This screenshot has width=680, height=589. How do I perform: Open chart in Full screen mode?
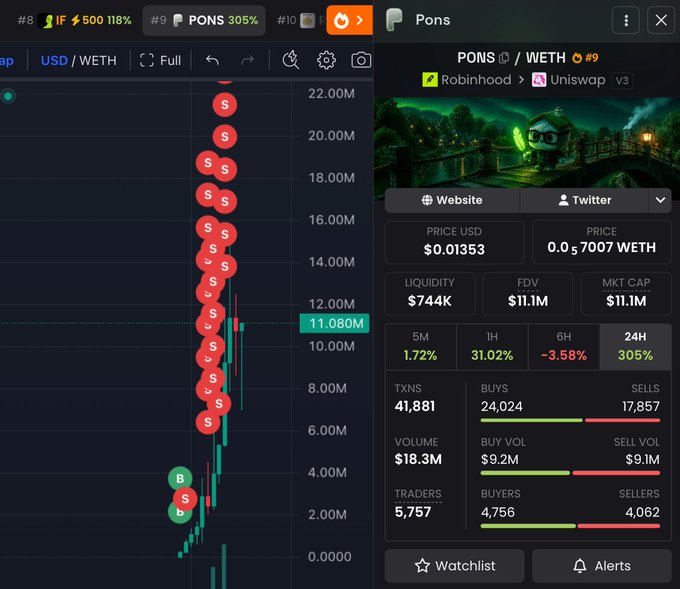(x=160, y=60)
